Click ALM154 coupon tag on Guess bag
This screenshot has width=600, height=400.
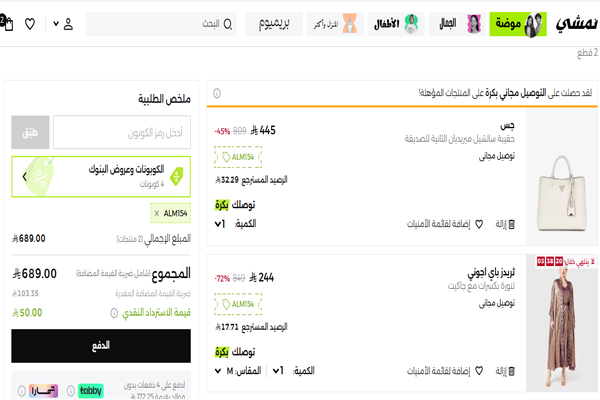[x=238, y=157]
